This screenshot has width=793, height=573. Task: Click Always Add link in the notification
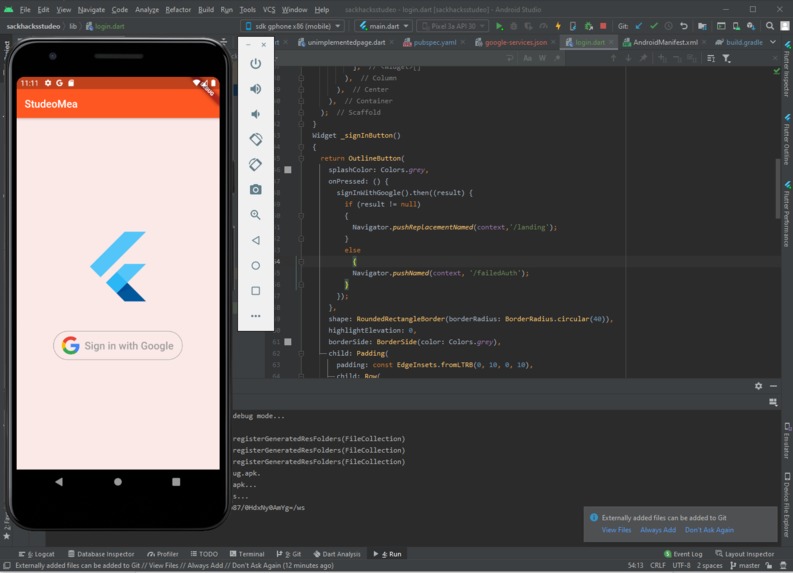click(657, 530)
